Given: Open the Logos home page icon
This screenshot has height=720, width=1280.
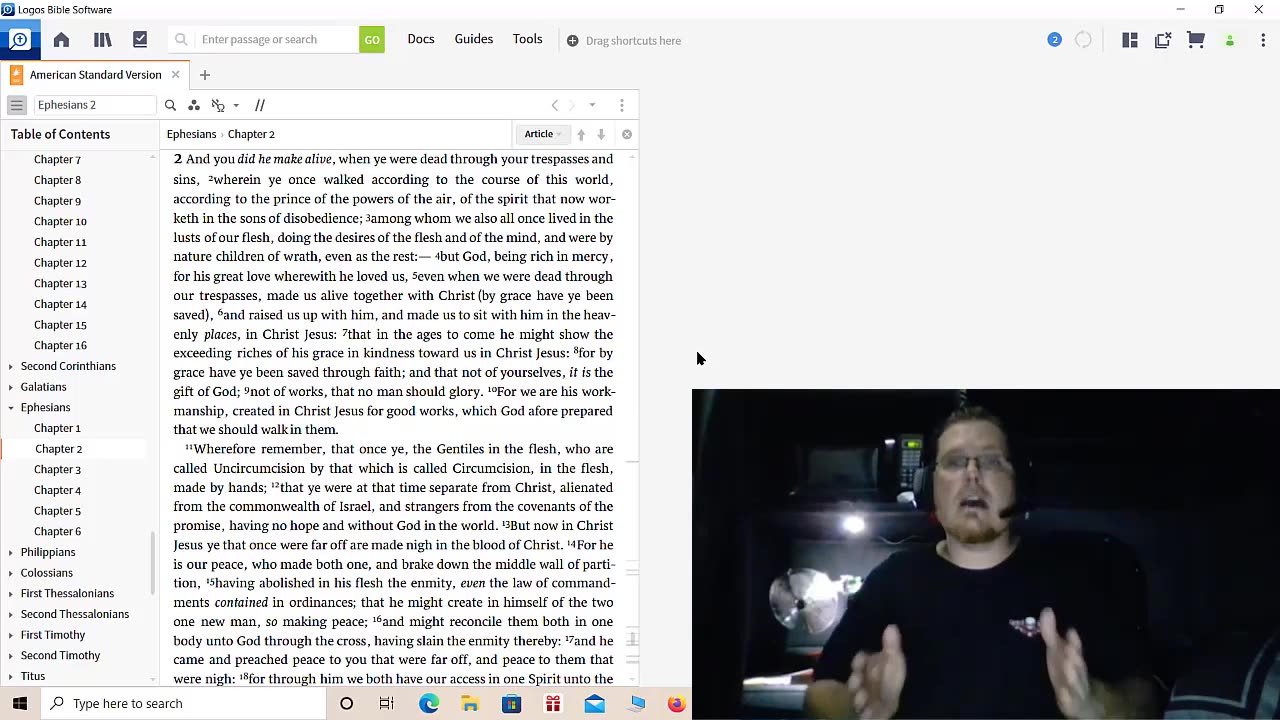Looking at the screenshot, I should coord(61,40).
